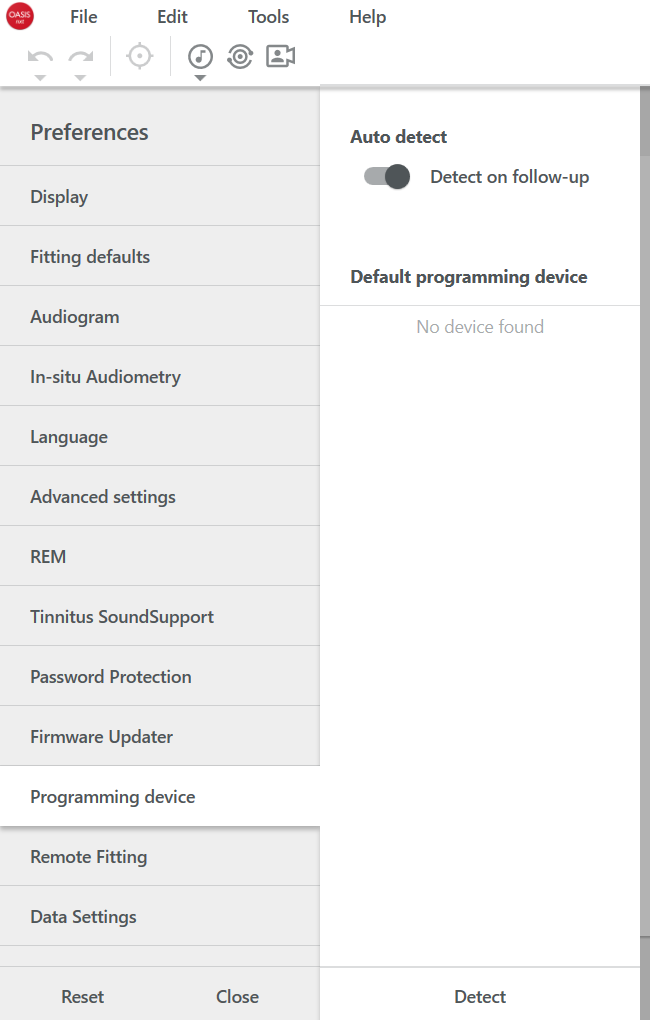
Task: Expand the redo history dropdown arrow
Action: tap(80, 78)
